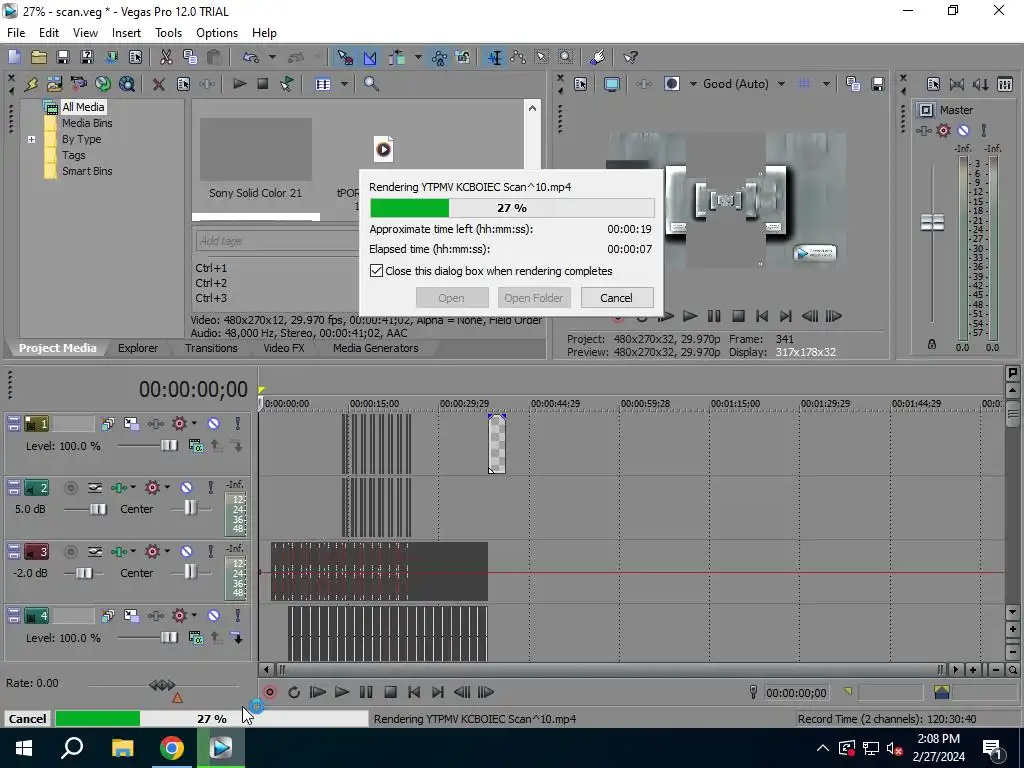Image resolution: width=1024 pixels, height=768 pixels.
Task: Open the preview Overlays grid dropdown arrow
Action: 826,84
